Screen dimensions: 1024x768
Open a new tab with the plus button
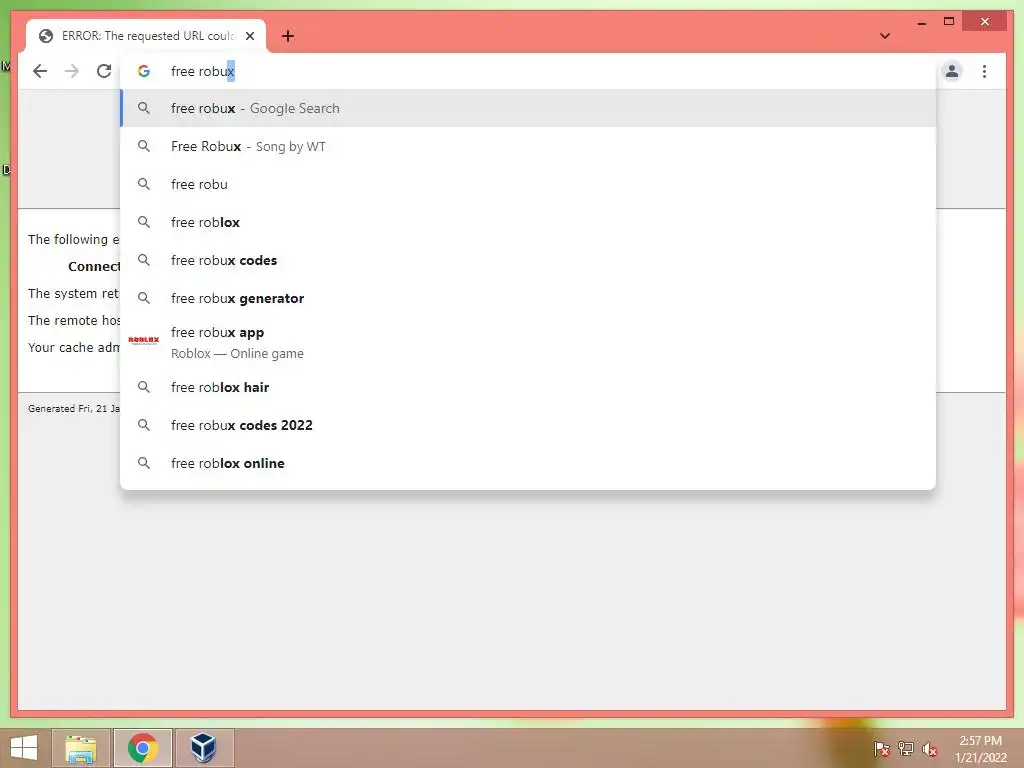point(288,36)
